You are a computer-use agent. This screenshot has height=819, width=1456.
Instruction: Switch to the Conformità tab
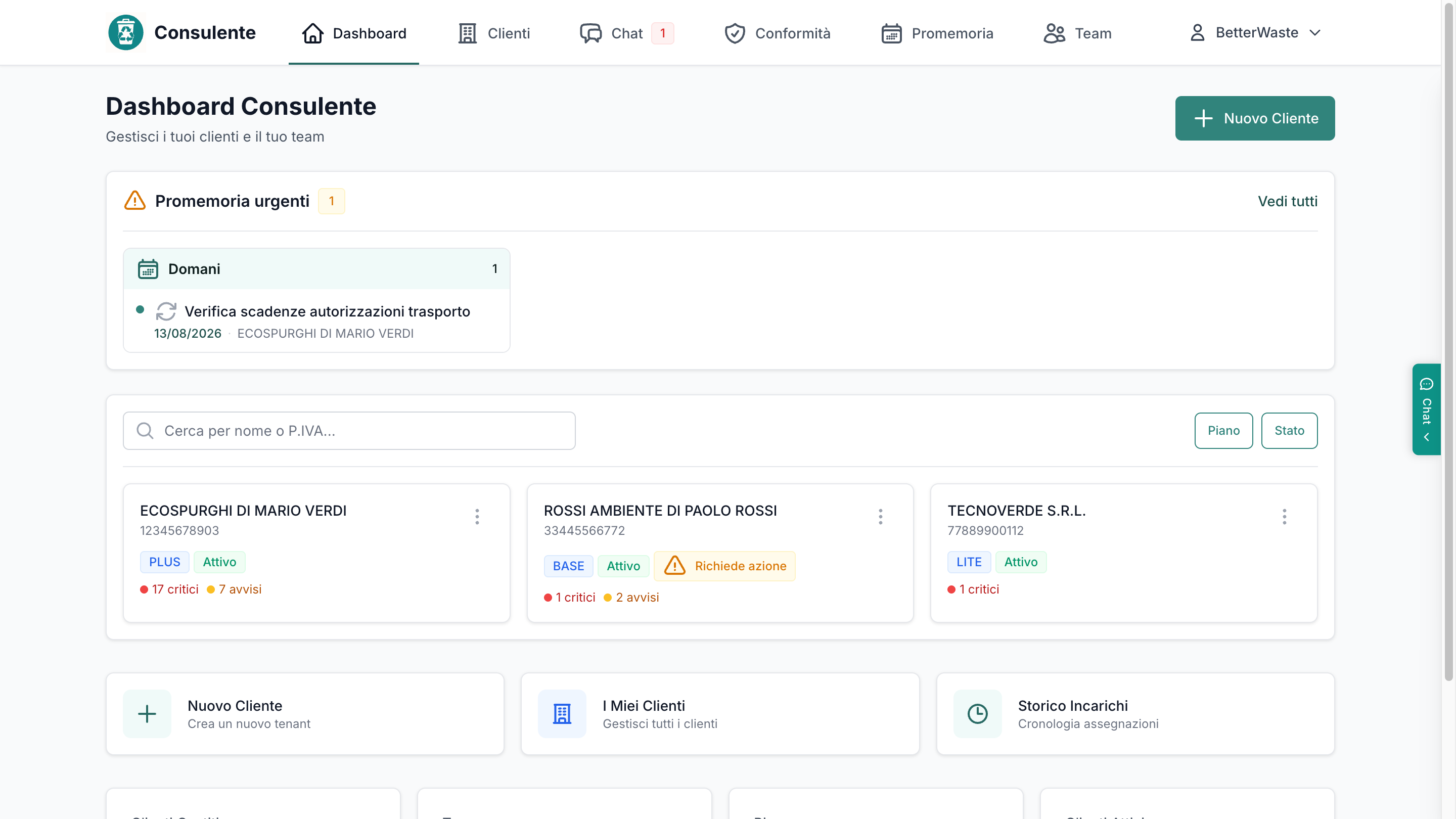pyautogui.click(x=778, y=33)
